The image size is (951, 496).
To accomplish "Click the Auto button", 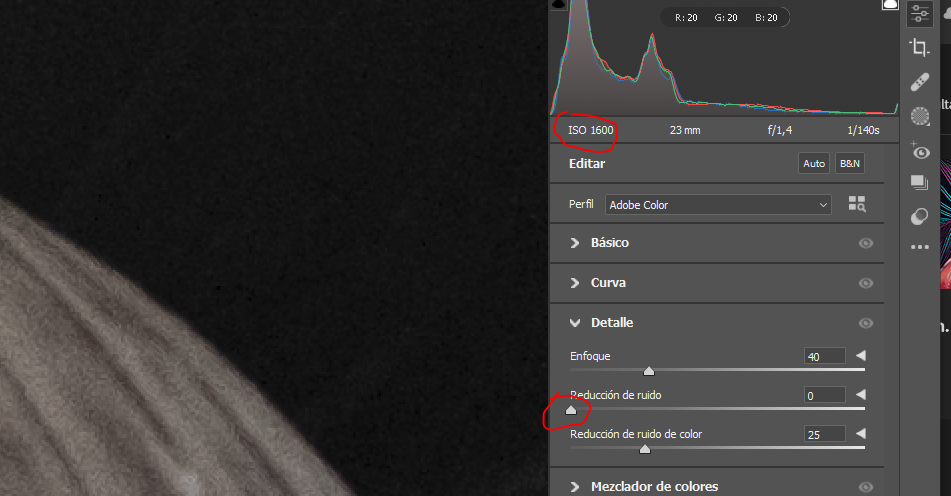I will 814,163.
